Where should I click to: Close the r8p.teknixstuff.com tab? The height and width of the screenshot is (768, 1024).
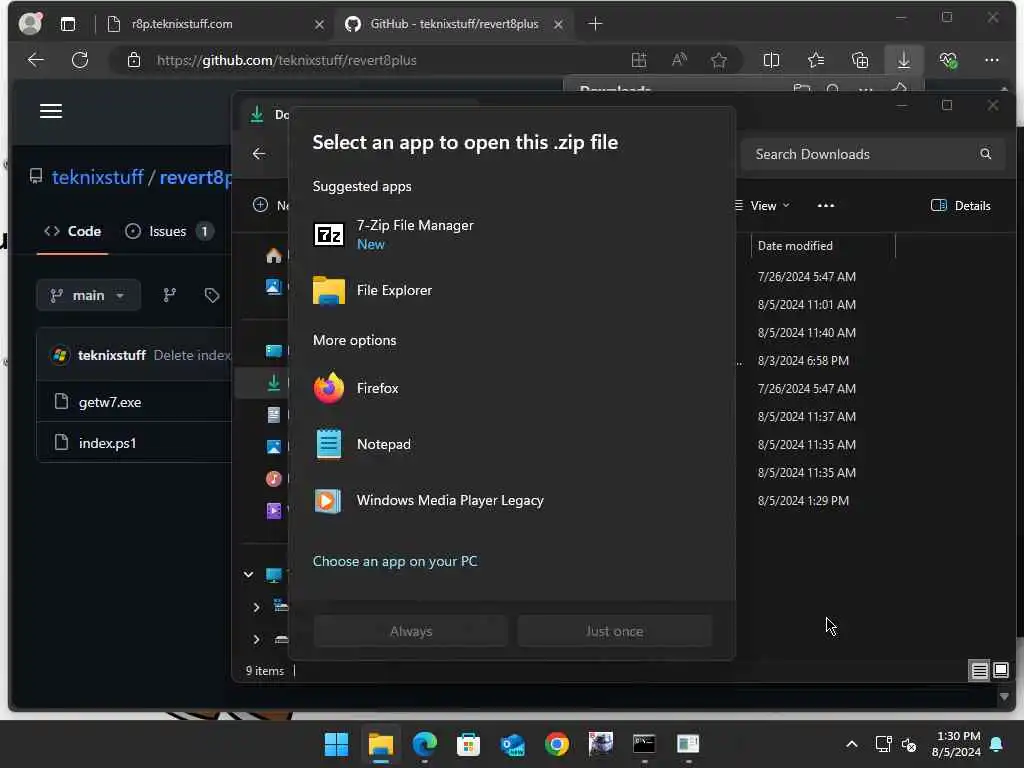coord(319,24)
